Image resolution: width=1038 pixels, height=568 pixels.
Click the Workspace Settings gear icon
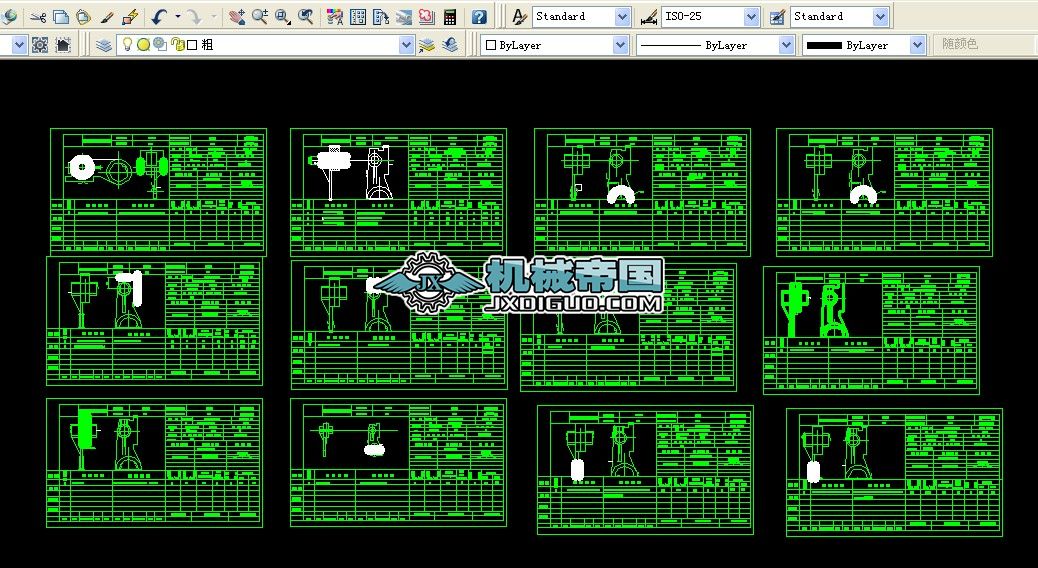pos(40,45)
